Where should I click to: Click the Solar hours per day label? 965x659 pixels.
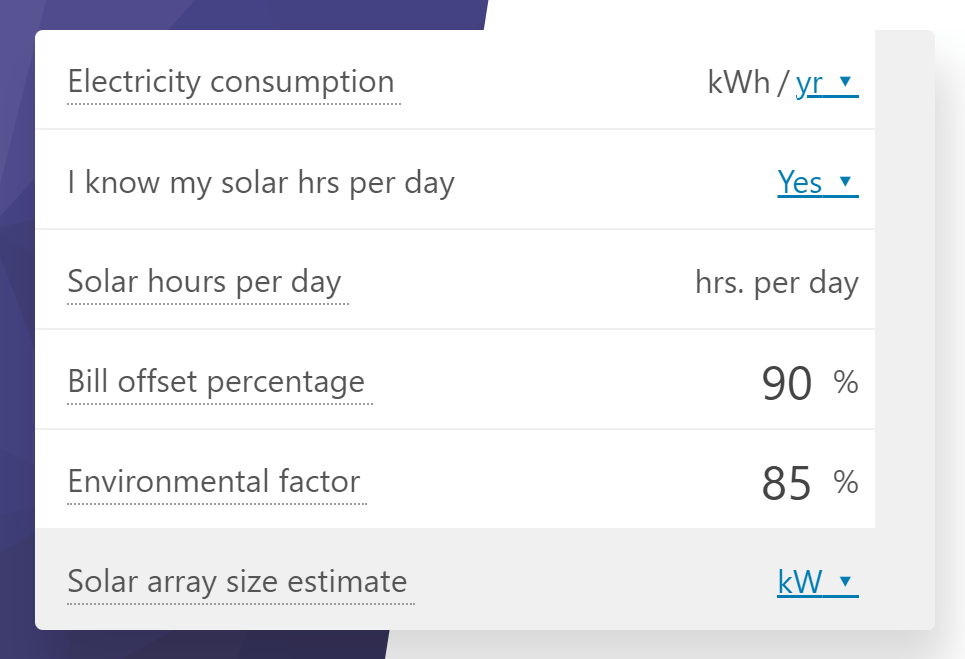[x=205, y=282]
